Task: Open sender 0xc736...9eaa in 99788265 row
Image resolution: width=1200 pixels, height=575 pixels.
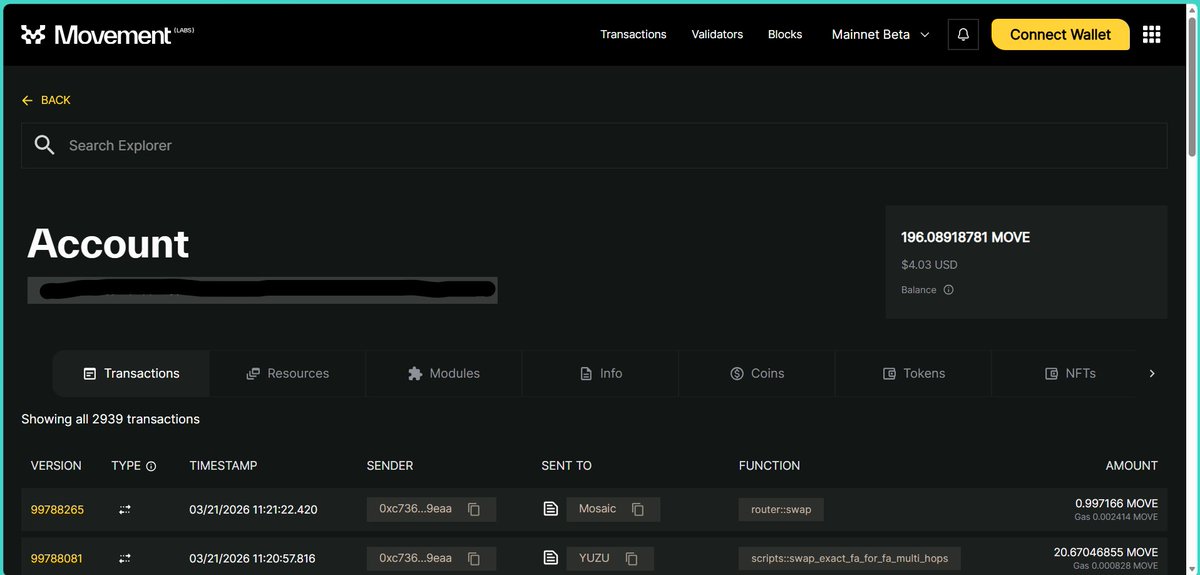Action: (415, 509)
